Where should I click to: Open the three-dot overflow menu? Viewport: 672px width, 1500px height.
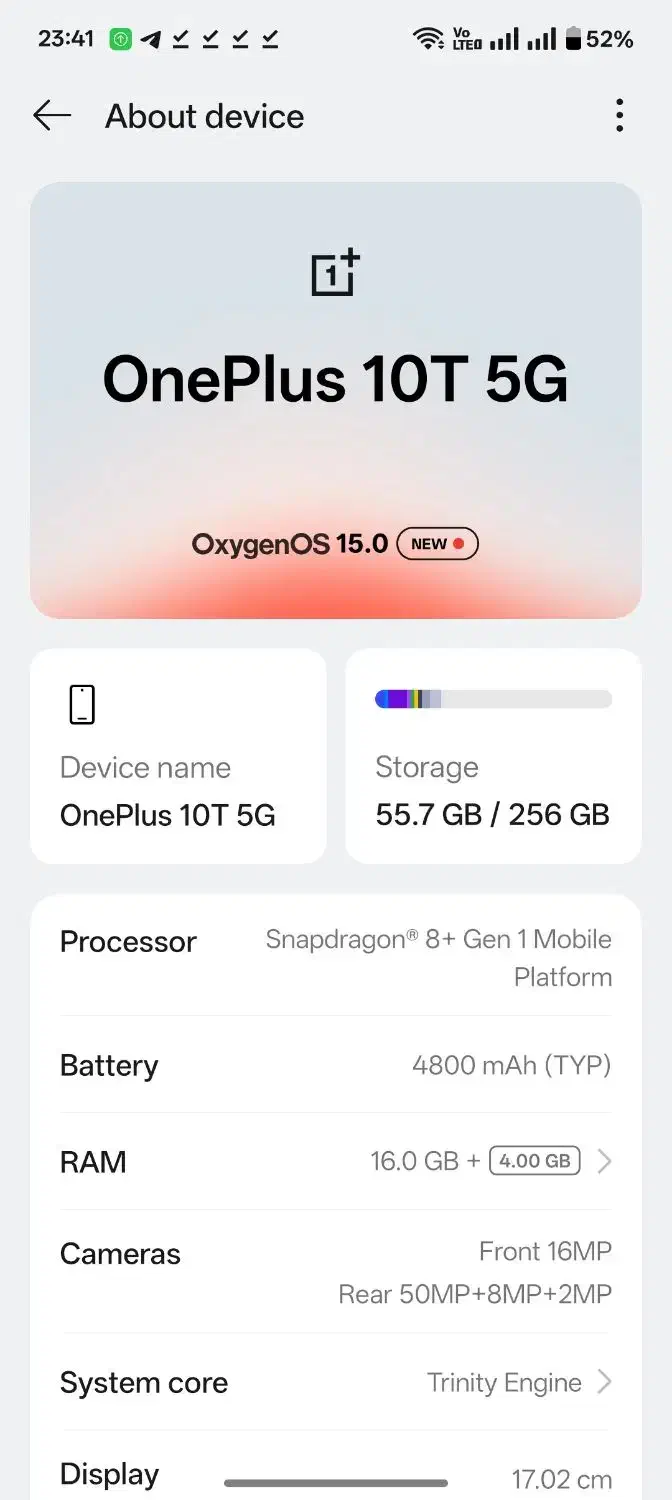click(620, 116)
